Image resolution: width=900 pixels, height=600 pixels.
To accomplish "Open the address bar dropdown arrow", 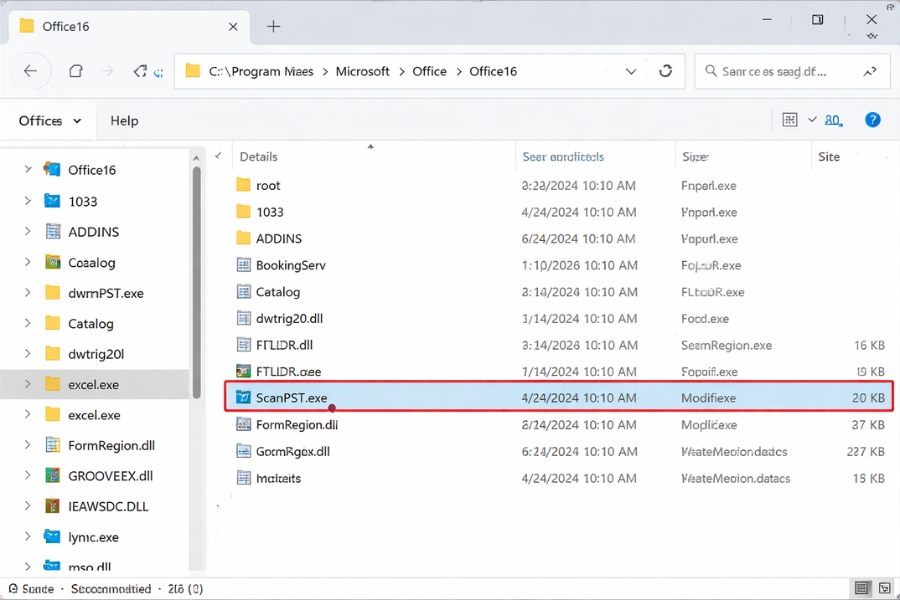I will 631,71.
